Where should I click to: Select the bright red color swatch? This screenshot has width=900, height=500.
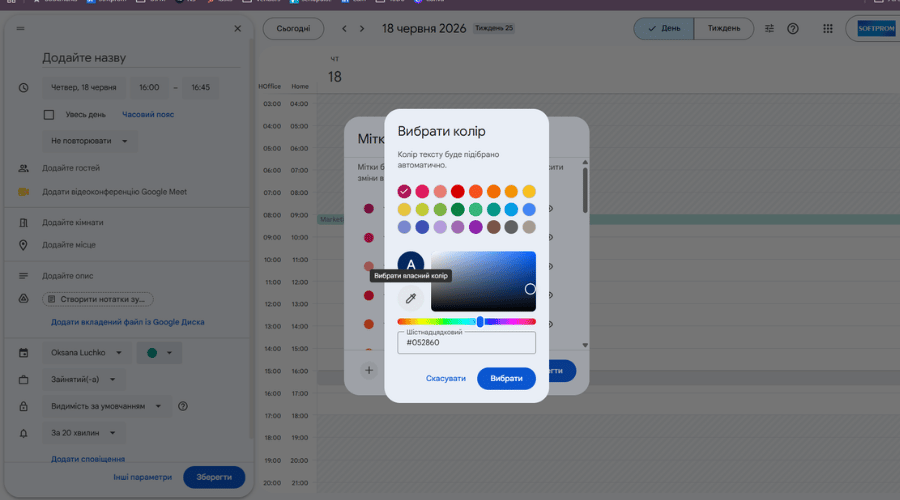(x=457, y=191)
